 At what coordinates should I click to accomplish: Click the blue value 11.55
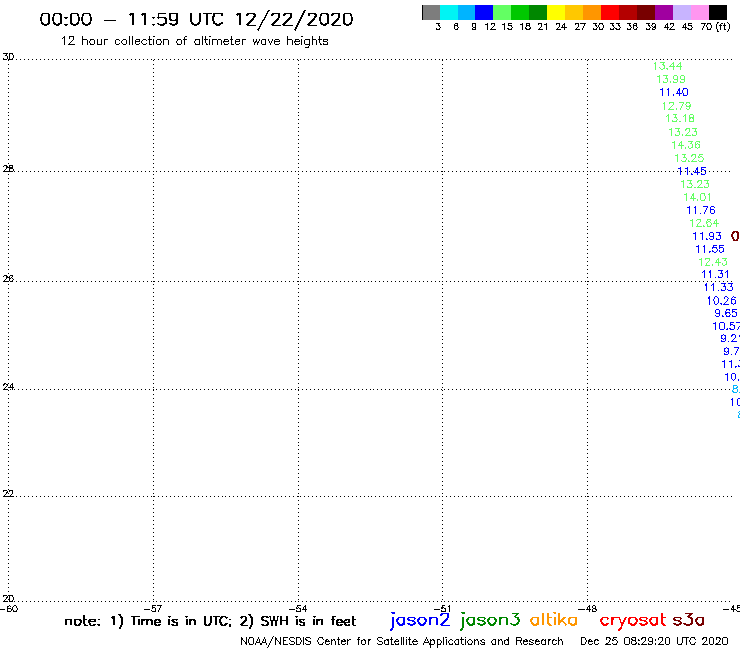coord(710,249)
